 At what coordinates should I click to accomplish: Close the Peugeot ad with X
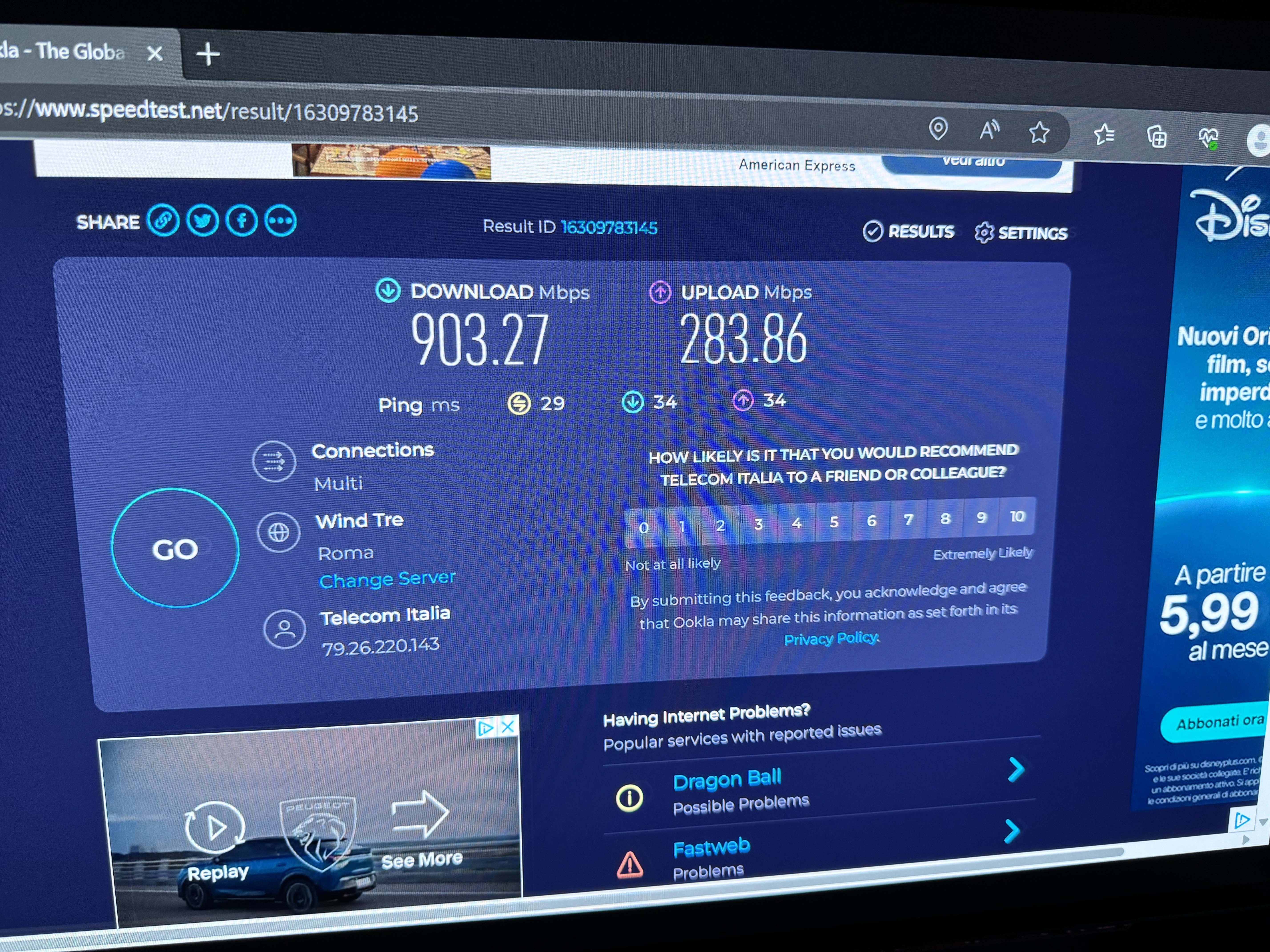508,727
